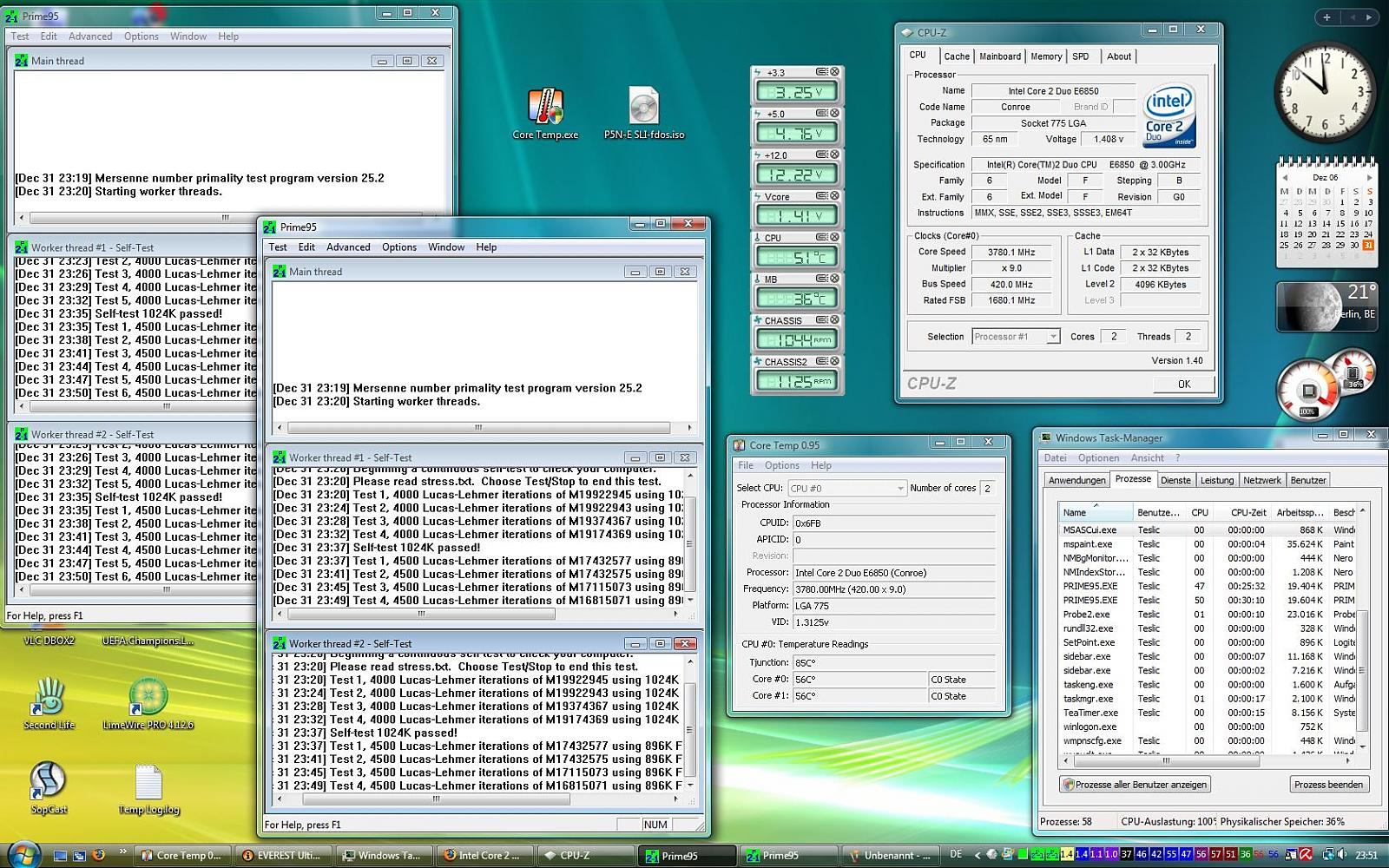Click the analog clock gadget
Image resolution: width=1389 pixels, height=868 pixels.
1324,91
